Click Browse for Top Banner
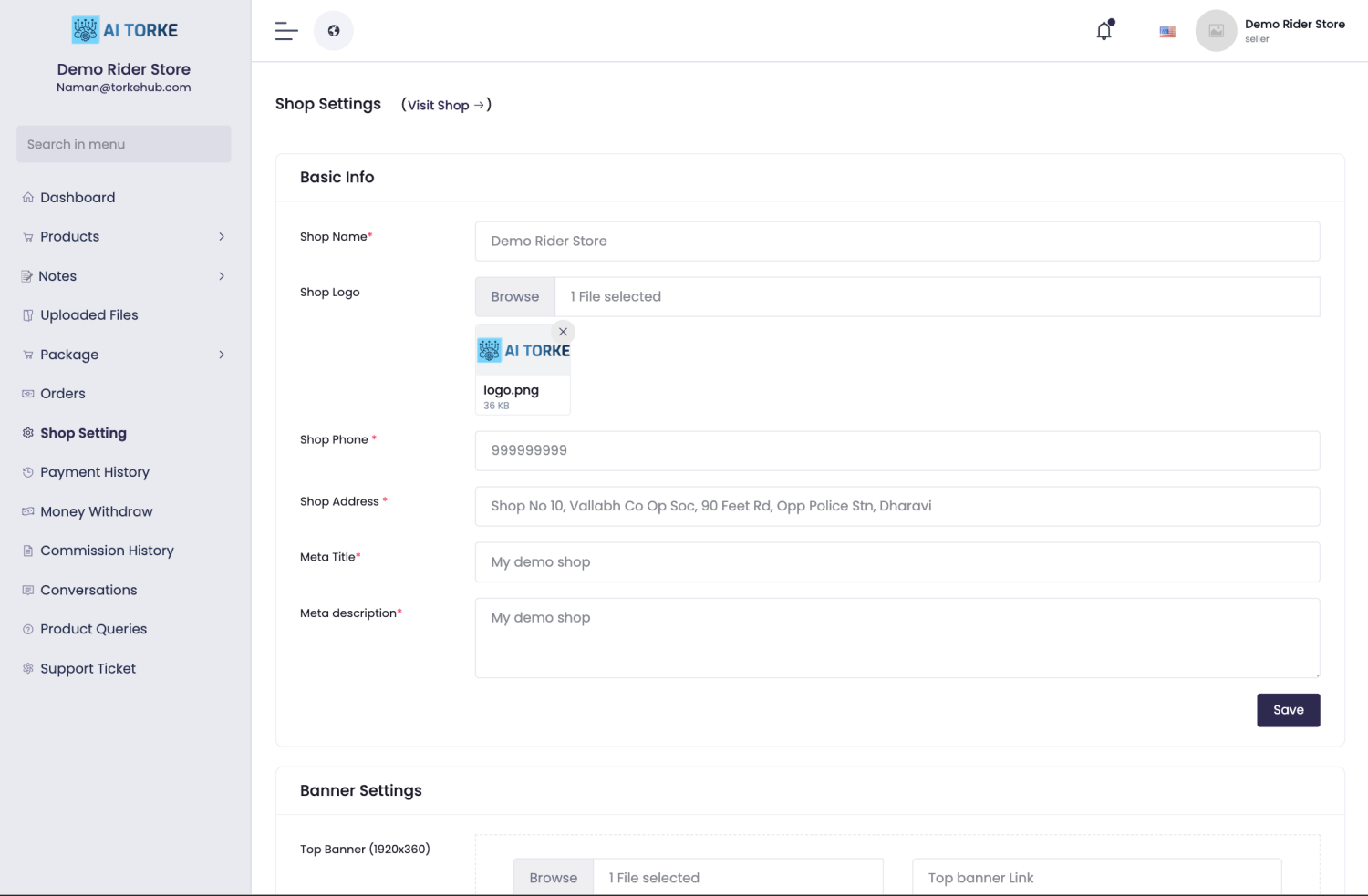 554,878
